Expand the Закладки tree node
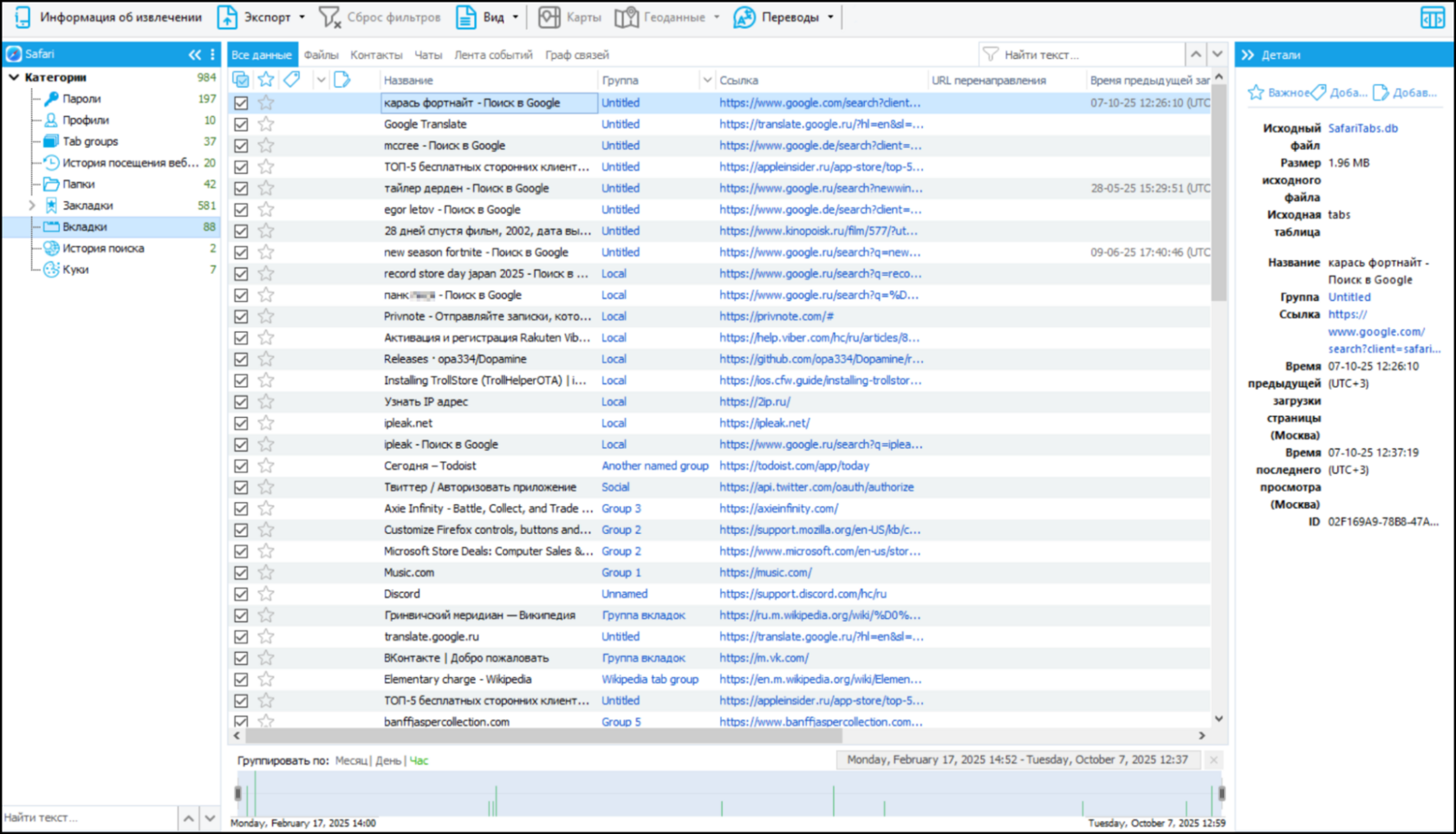Image resolution: width=1456 pixels, height=834 pixels. [32, 205]
